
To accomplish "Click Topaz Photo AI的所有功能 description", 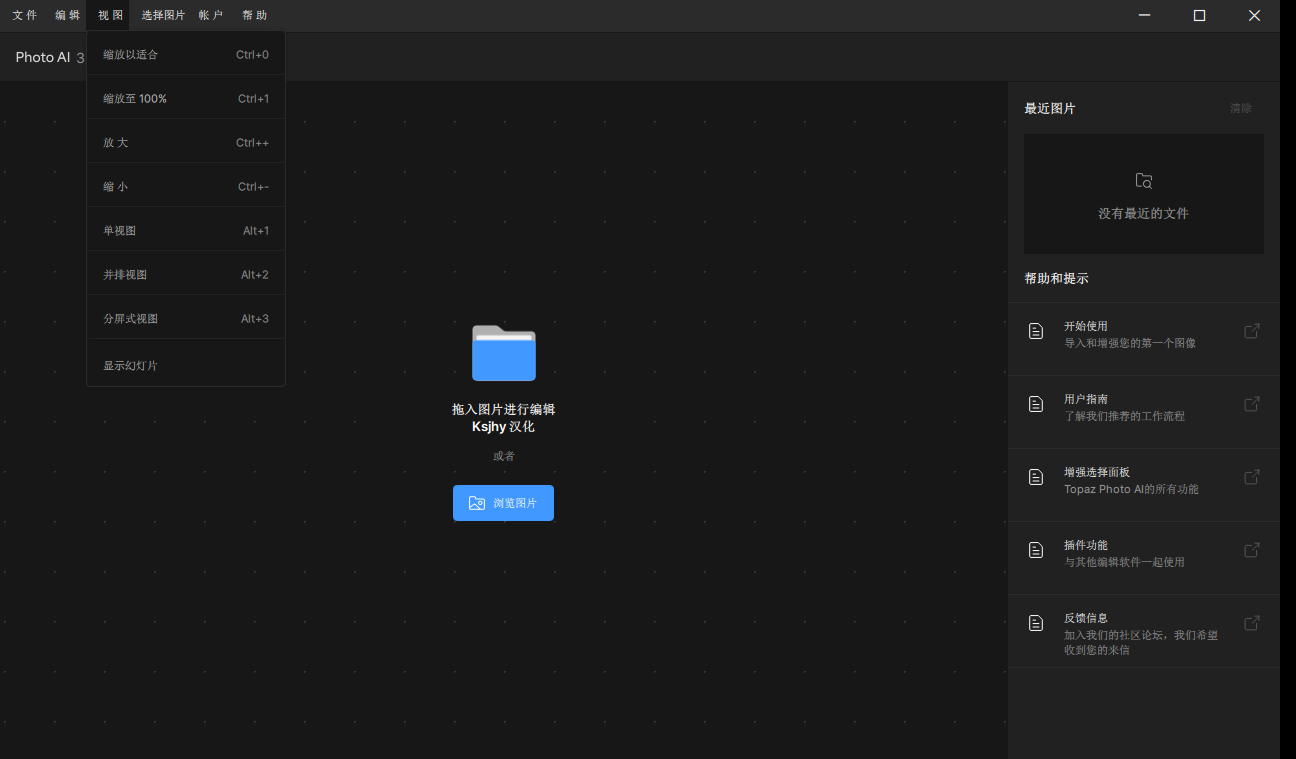I will pos(1131,489).
